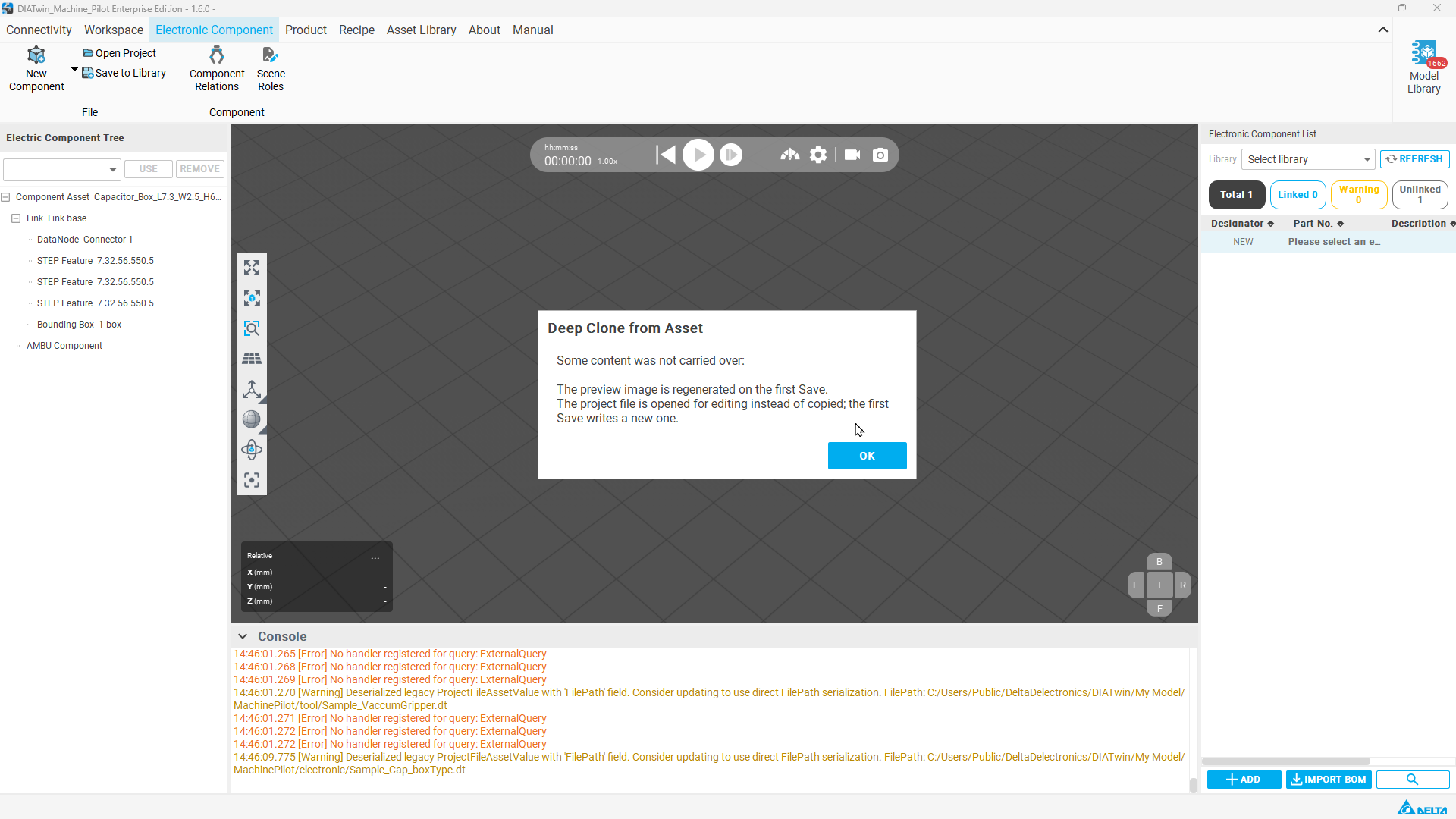Viewport: 1456px width, 819px height.
Task: Click the refresh icon button in component list
Action: (x=1415, y=159)
